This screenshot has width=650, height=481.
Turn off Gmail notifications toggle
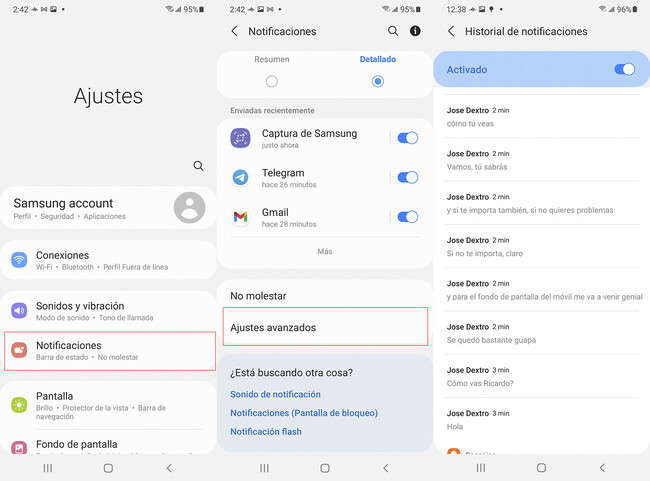coord(407,216)
